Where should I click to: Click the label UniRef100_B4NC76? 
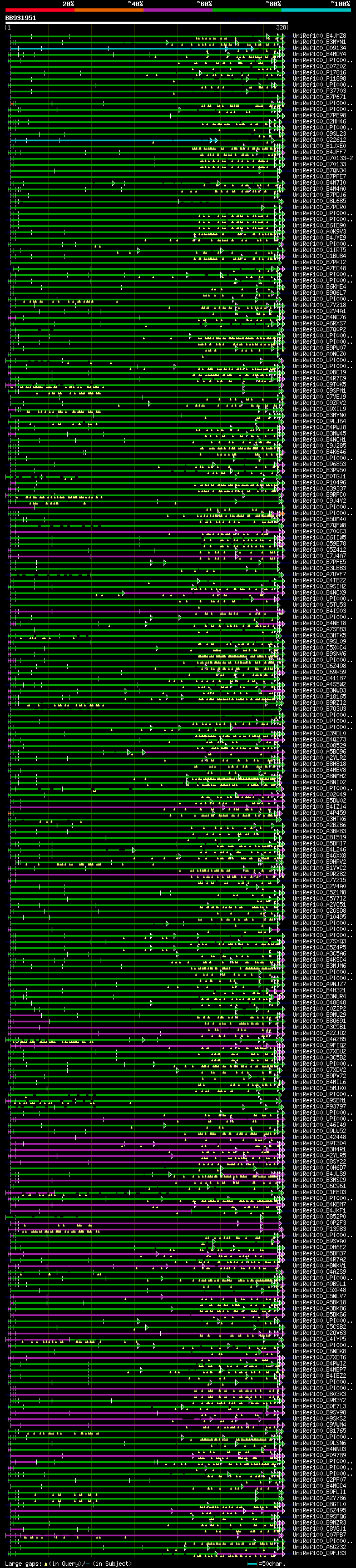[x=319, y=317]
